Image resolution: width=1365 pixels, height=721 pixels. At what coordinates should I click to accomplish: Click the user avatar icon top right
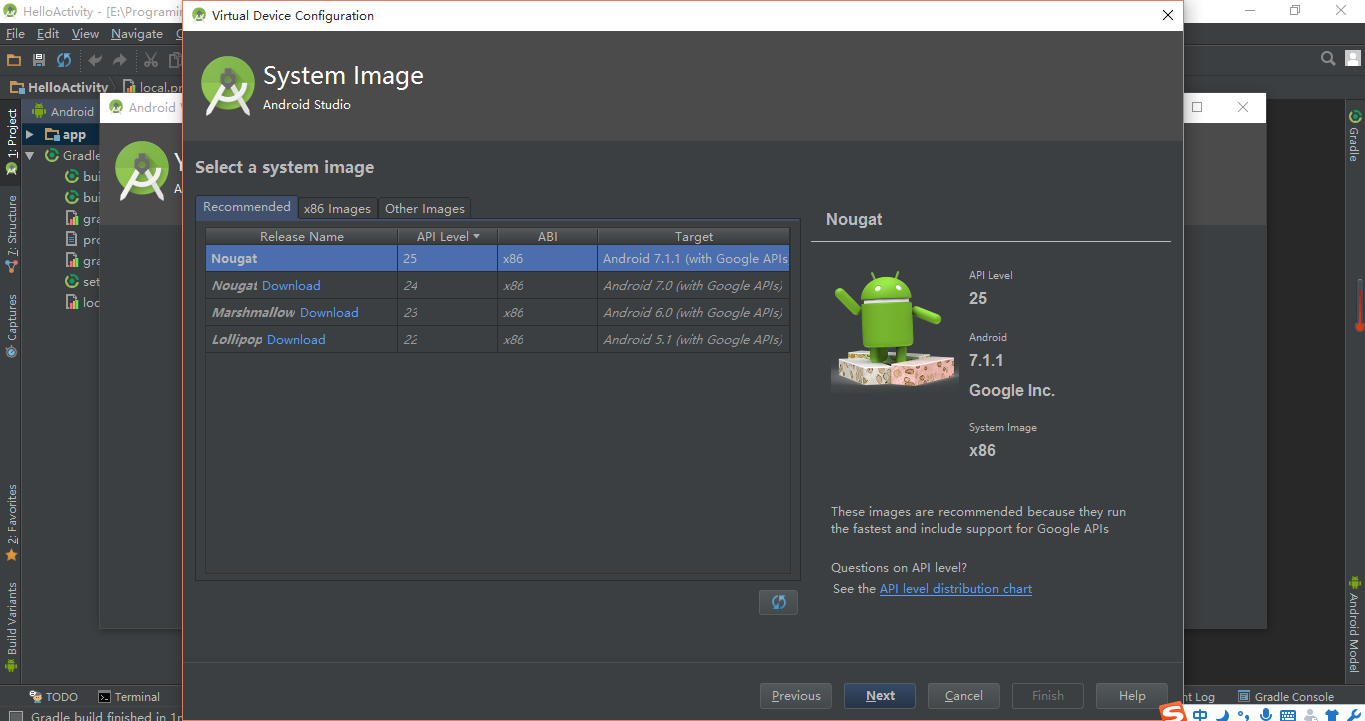click(1353, 58)
